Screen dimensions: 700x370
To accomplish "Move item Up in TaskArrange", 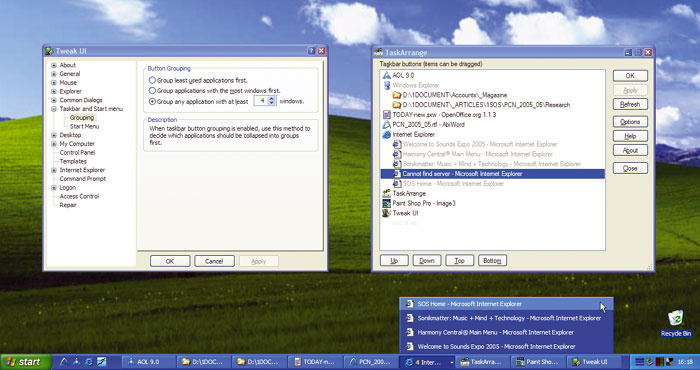I will point(394,261).
